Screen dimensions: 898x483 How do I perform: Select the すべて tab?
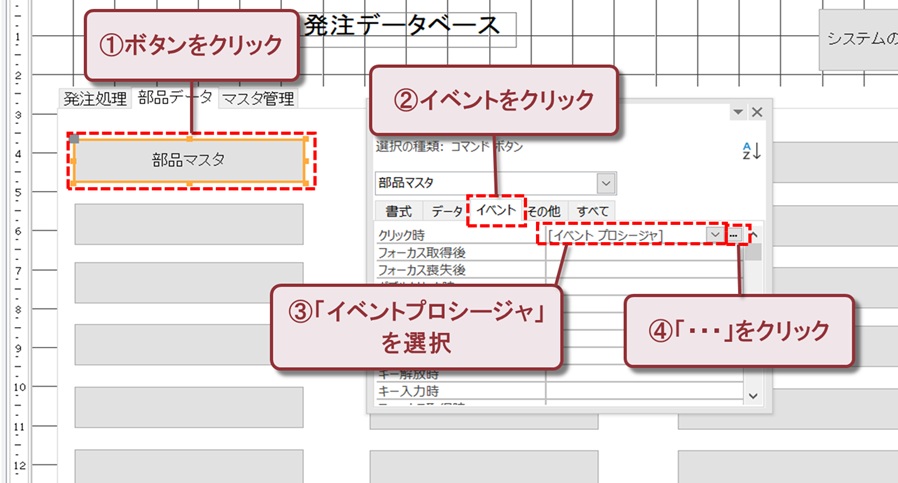point(592,211)
